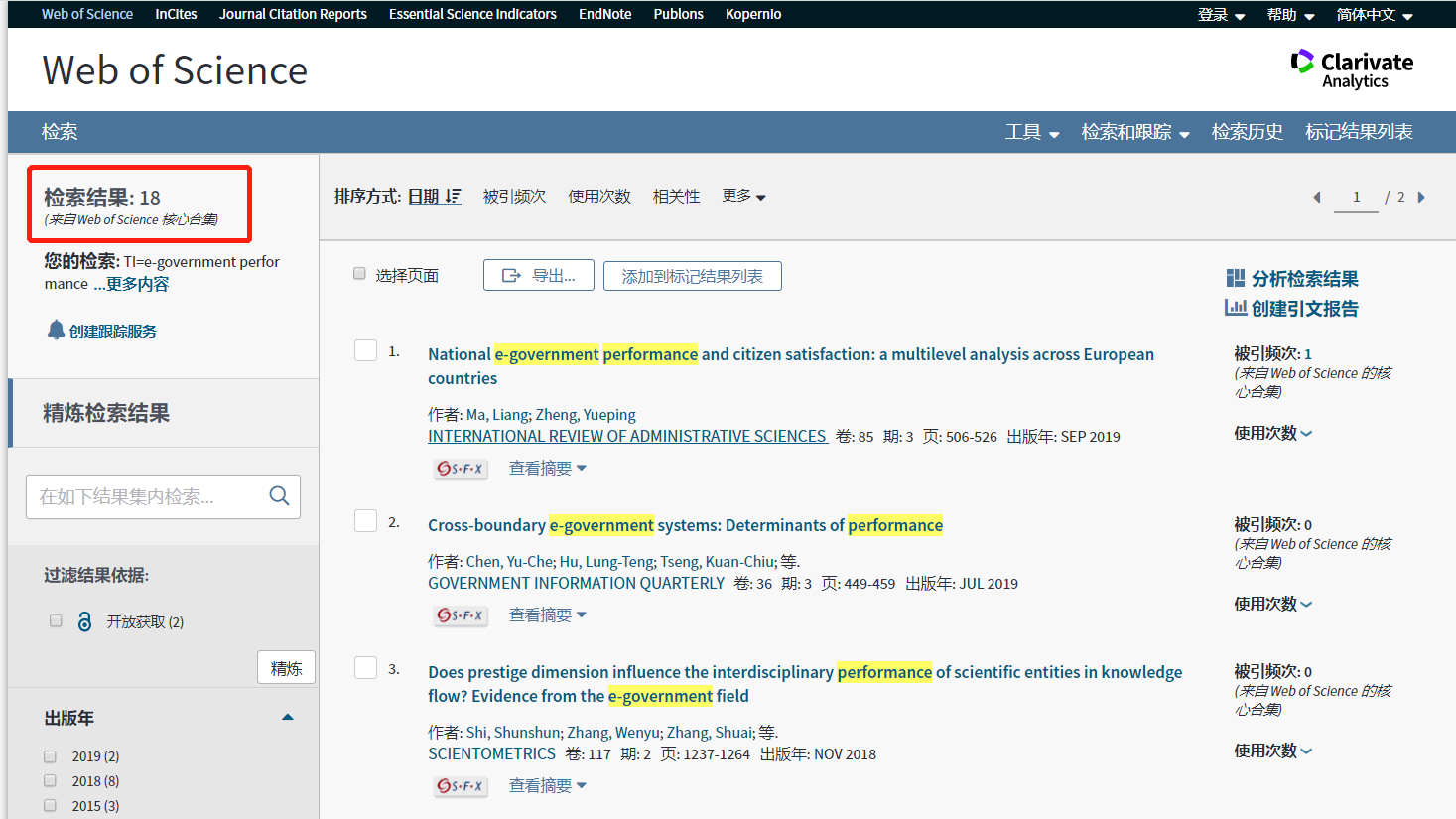
Task: Click the magnifier icon in the refine search box
Action: tap(279, 495)
